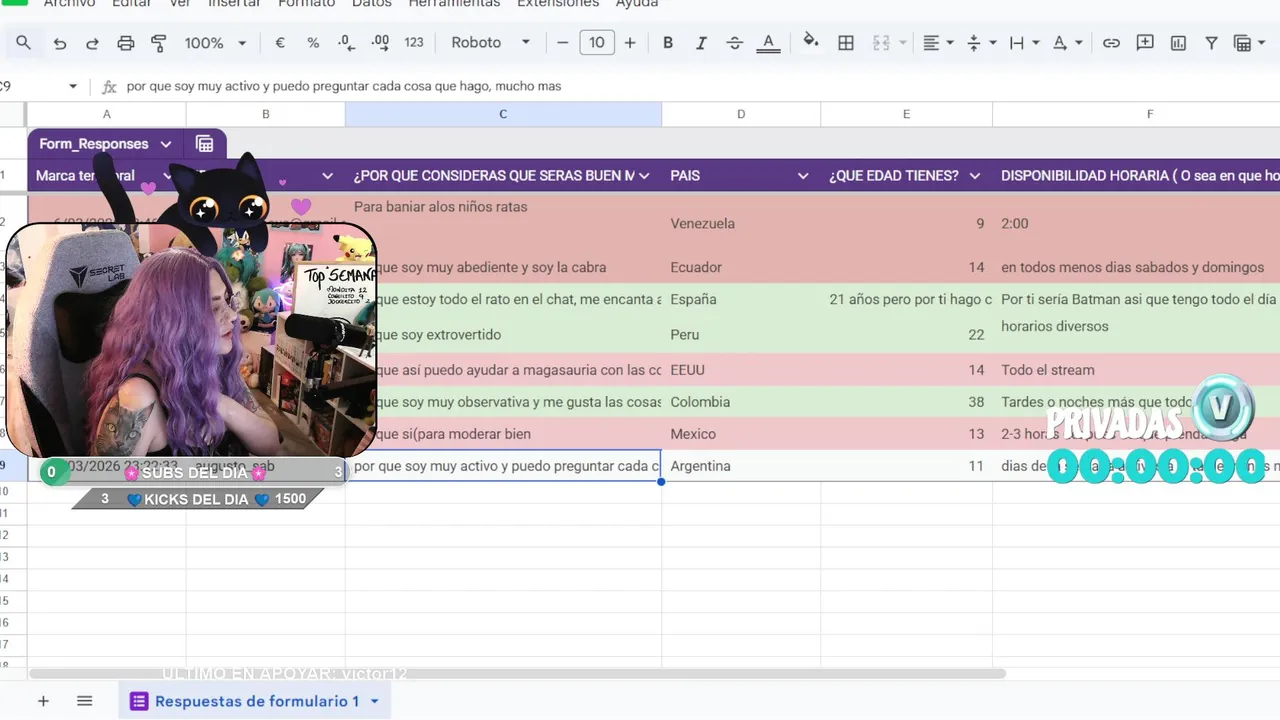Image resolution: width=1280 pixels, height=720 pixels.
Task: Format cell as percent
Action: (x=313, y=43)
